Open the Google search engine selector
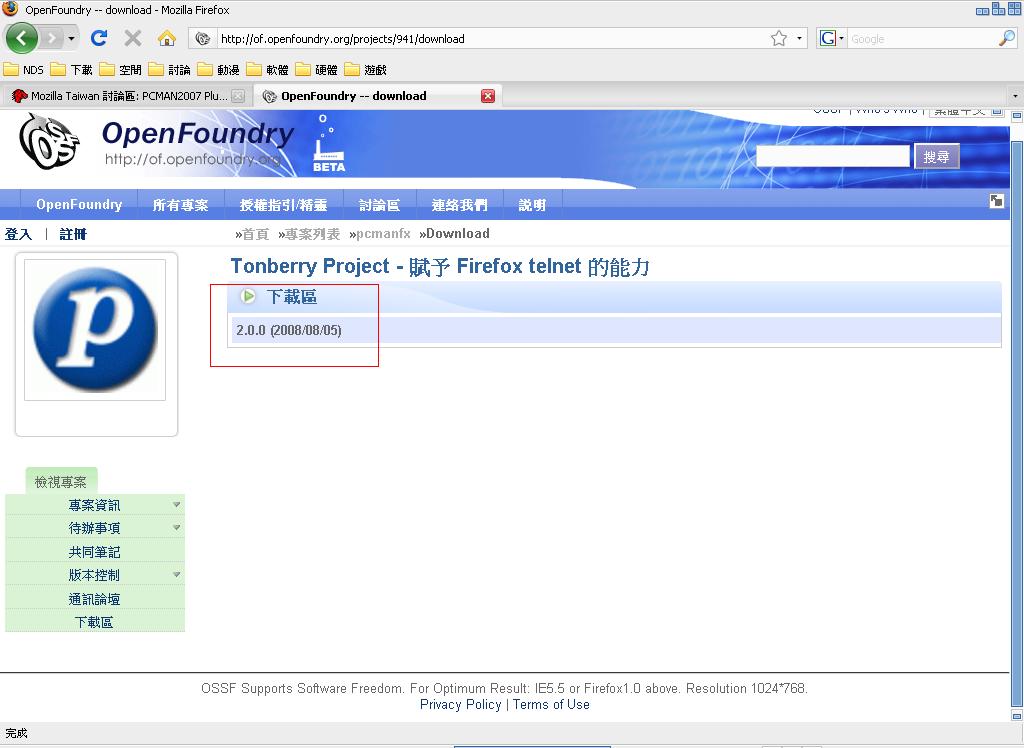This screenshot has height=748, width=1024. pos(831,39)
